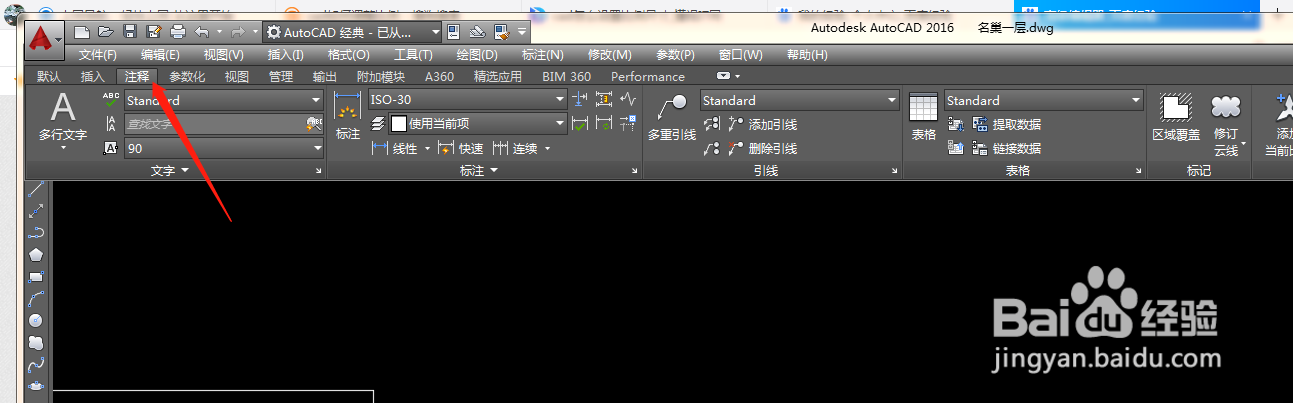1293x403 pixels.
Task: Click the 修订云线 revision cloud tool
Action: (1227, 124)
